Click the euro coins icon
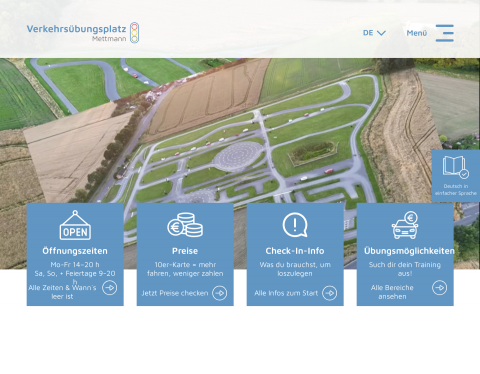 (185, 225)
